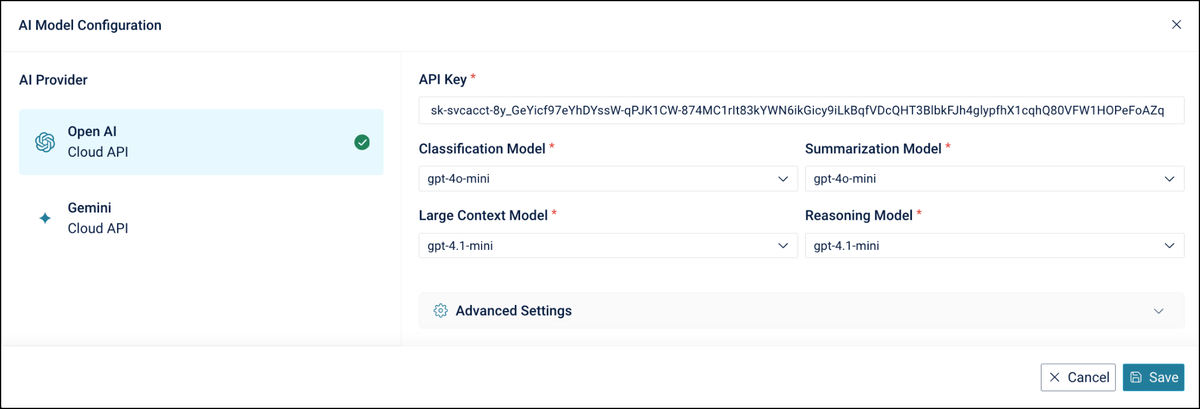Screen dimensions: 1200x409
Task: Open the Large Context Model dropdown
Action: (608, 245)
